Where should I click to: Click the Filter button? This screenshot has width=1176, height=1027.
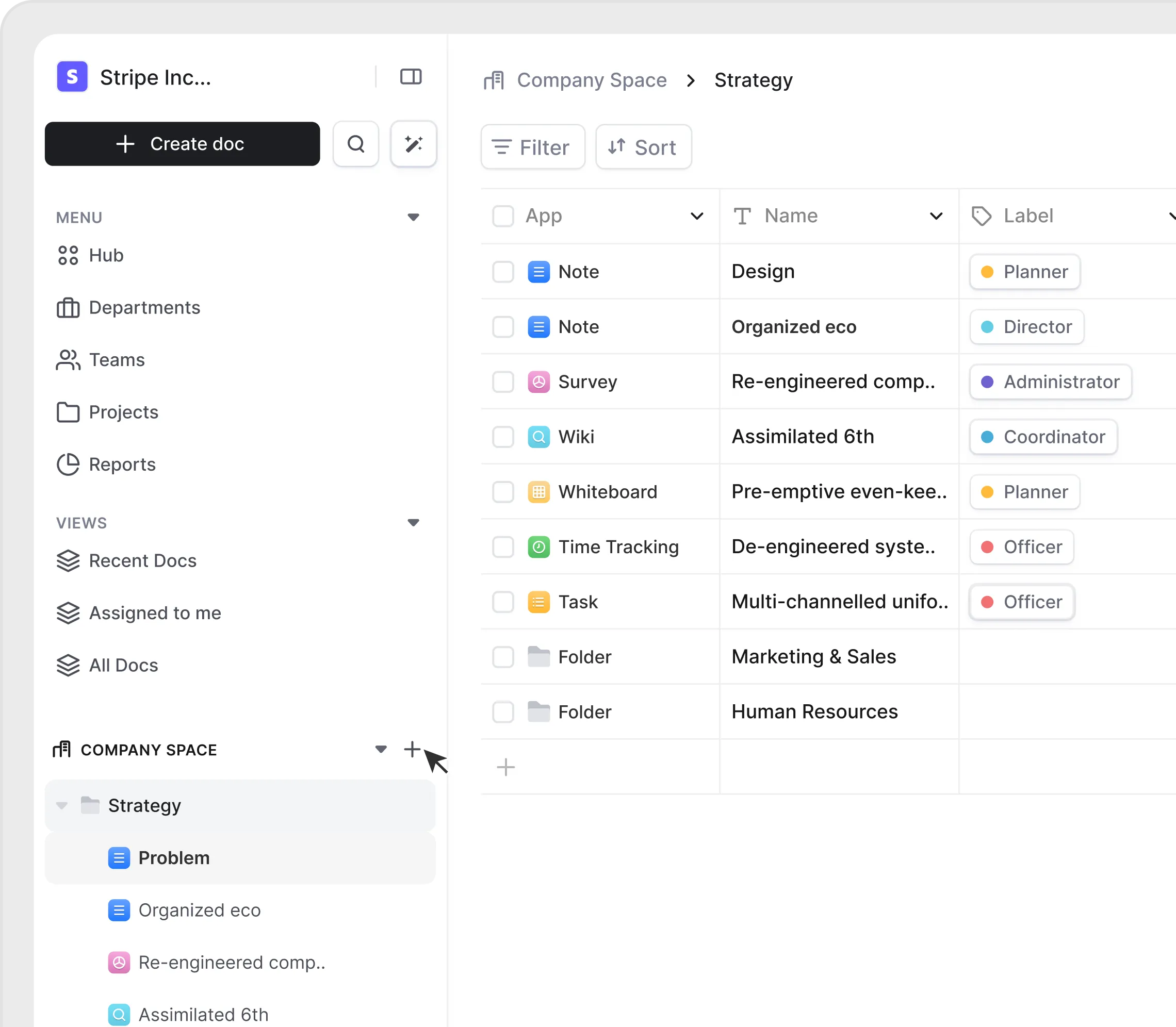pos(533,147)
